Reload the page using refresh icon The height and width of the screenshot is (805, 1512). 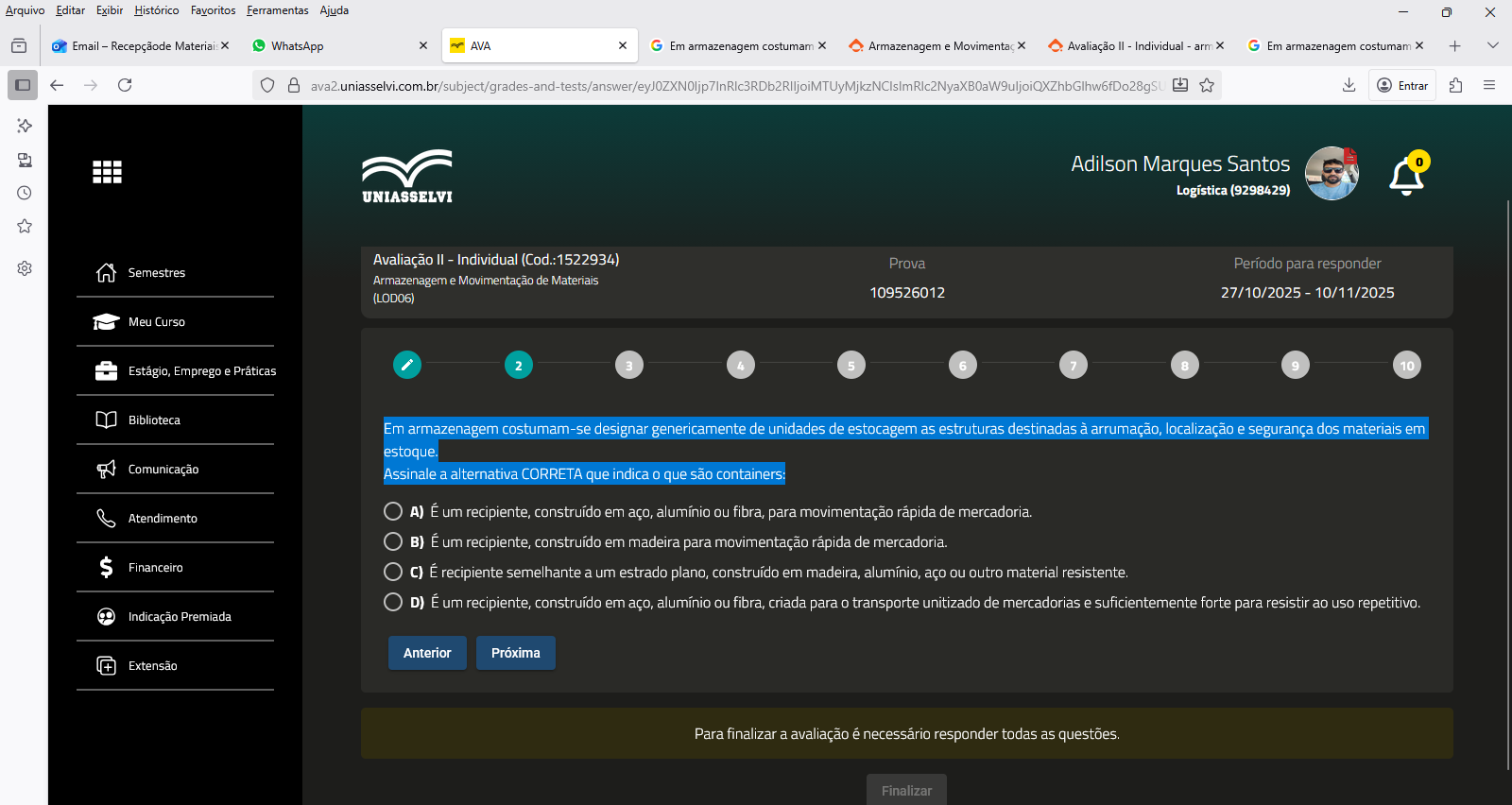pyautogui.click(x=125, y=86)
